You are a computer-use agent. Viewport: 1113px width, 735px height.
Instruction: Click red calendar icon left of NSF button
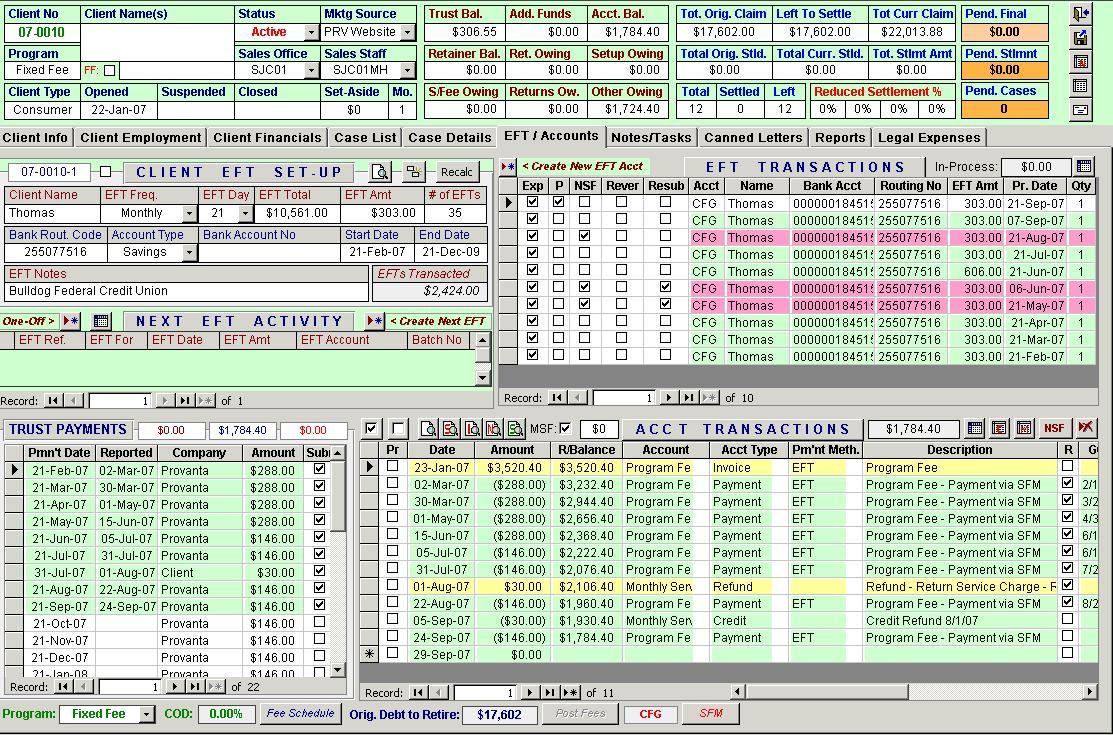point(1024,428)
